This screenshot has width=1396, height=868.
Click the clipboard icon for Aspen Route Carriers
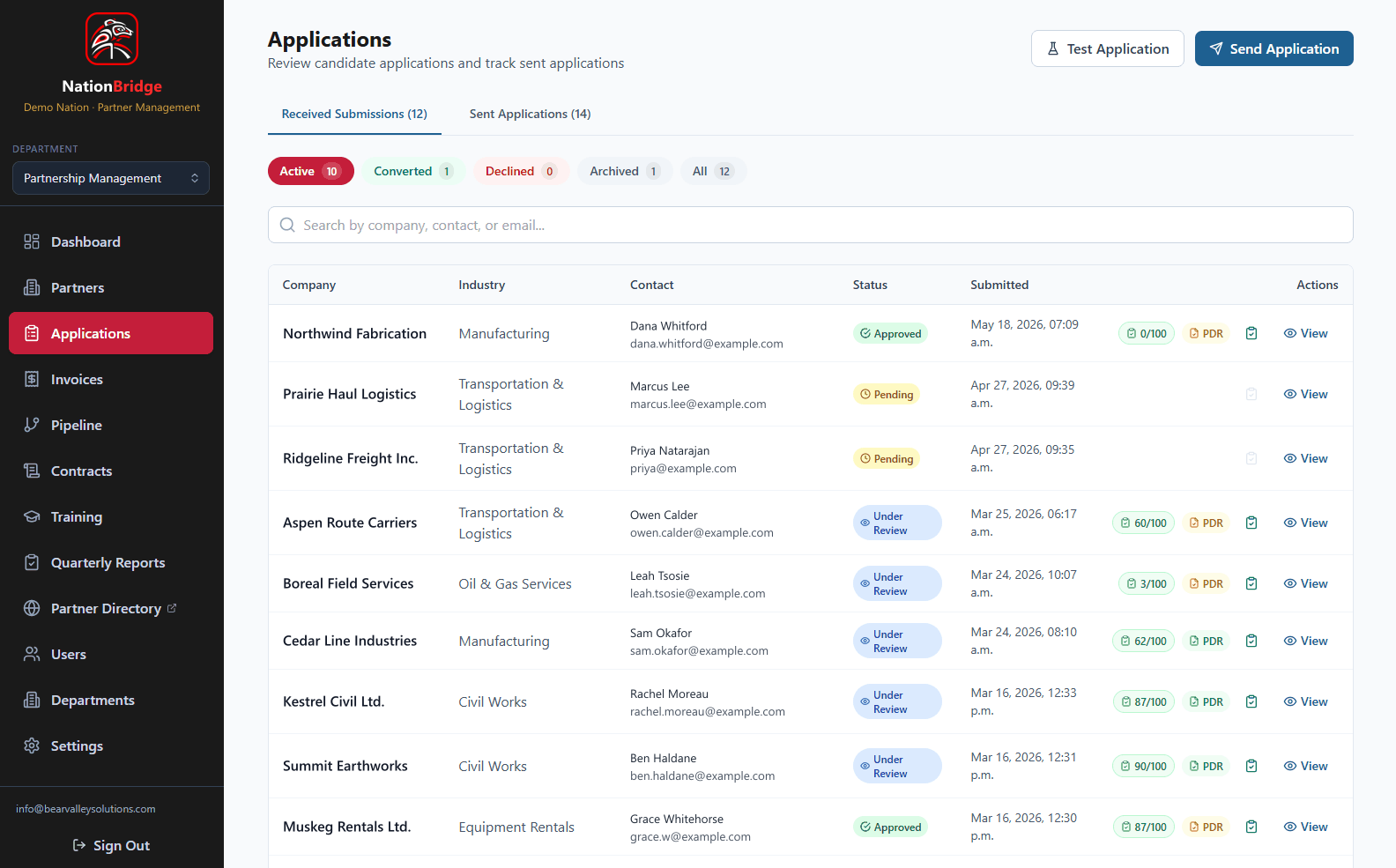pos(1251,523)
